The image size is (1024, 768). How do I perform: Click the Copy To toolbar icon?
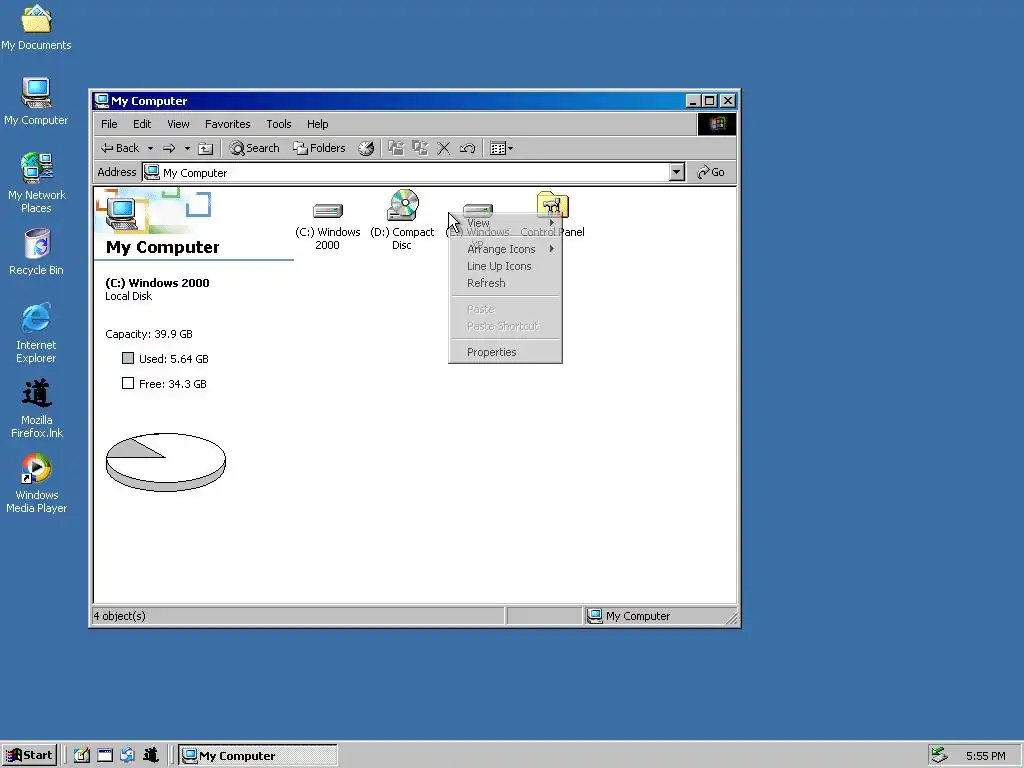[x=420, y=148]
